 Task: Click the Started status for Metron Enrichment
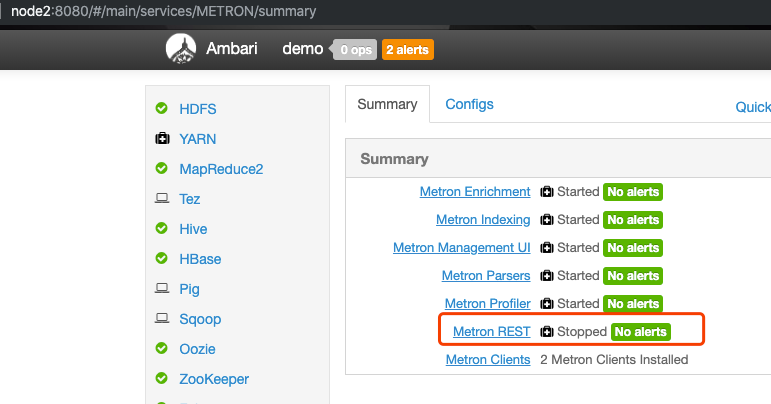578,192
